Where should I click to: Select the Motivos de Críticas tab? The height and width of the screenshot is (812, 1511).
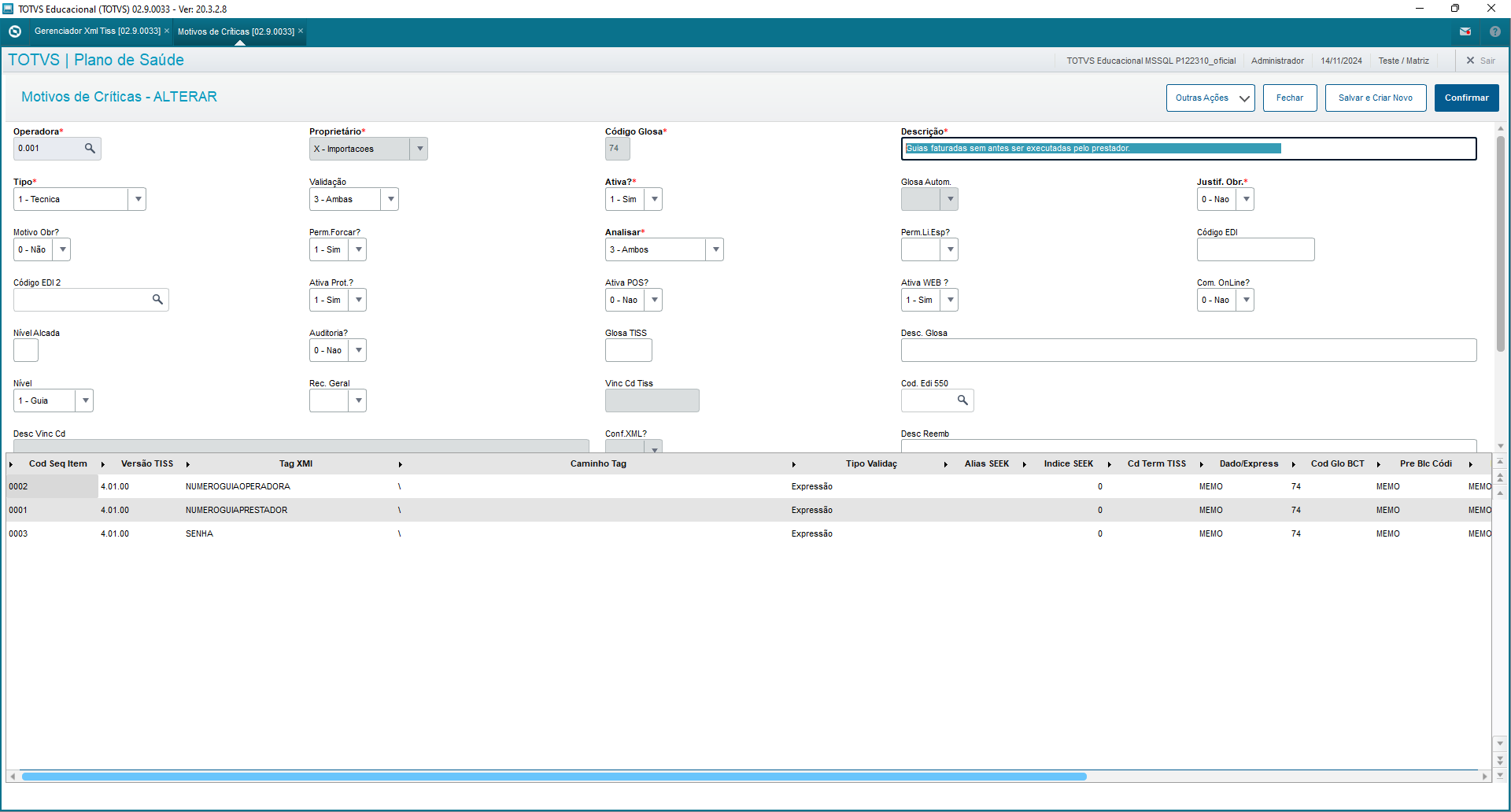pos(235,31)
